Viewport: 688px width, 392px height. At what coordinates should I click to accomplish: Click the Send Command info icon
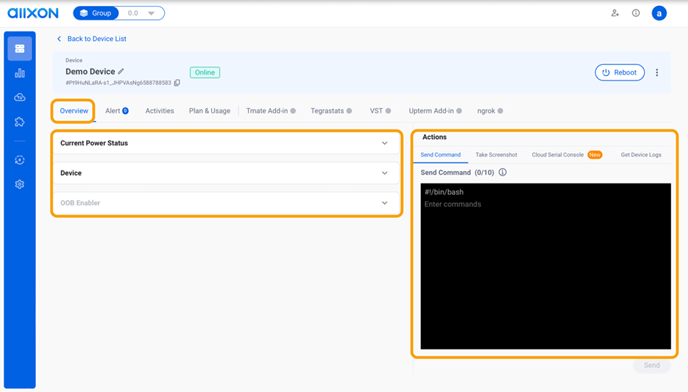point(502,172)
